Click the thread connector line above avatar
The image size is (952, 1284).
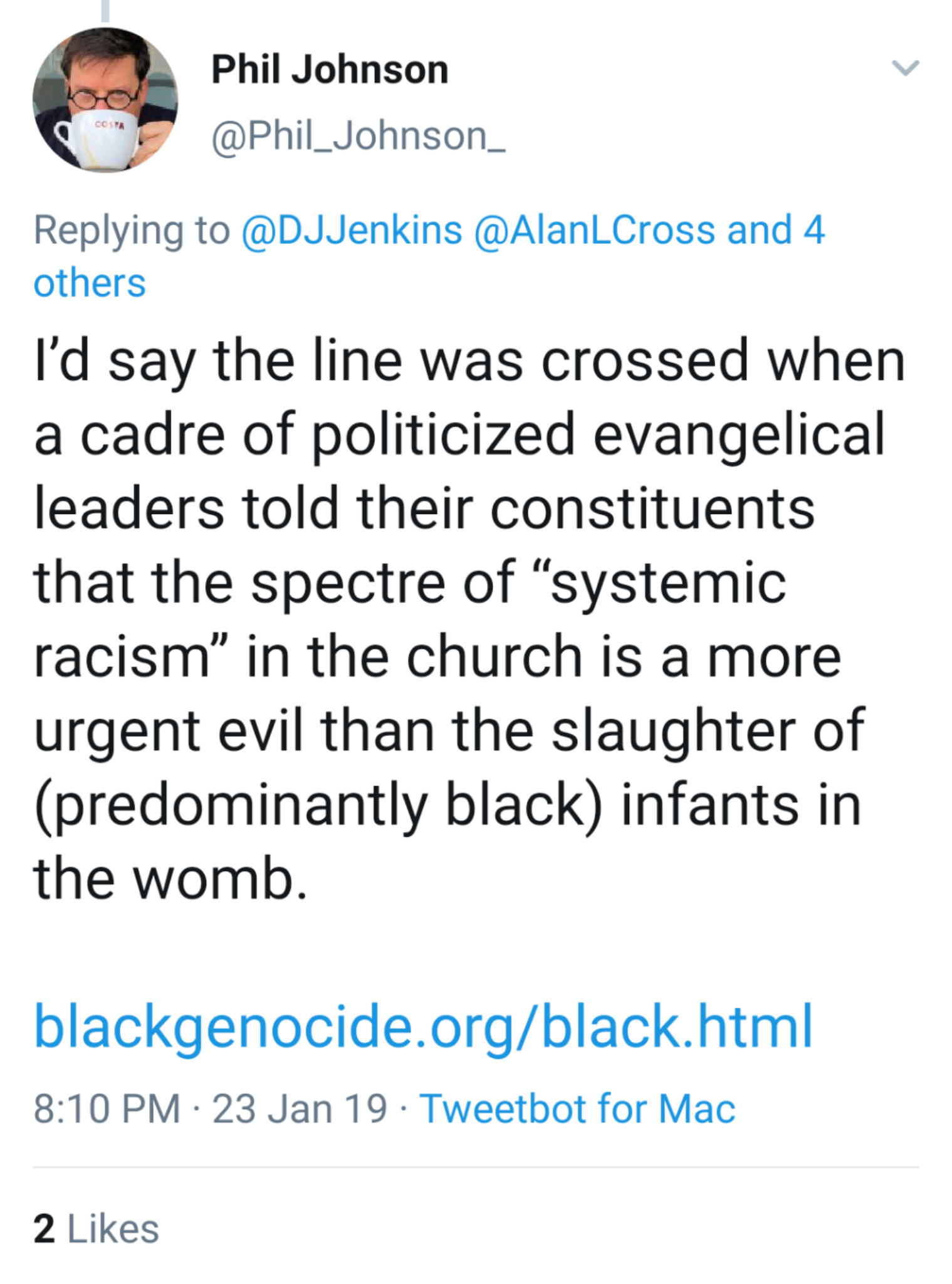[x=105, y=11]
